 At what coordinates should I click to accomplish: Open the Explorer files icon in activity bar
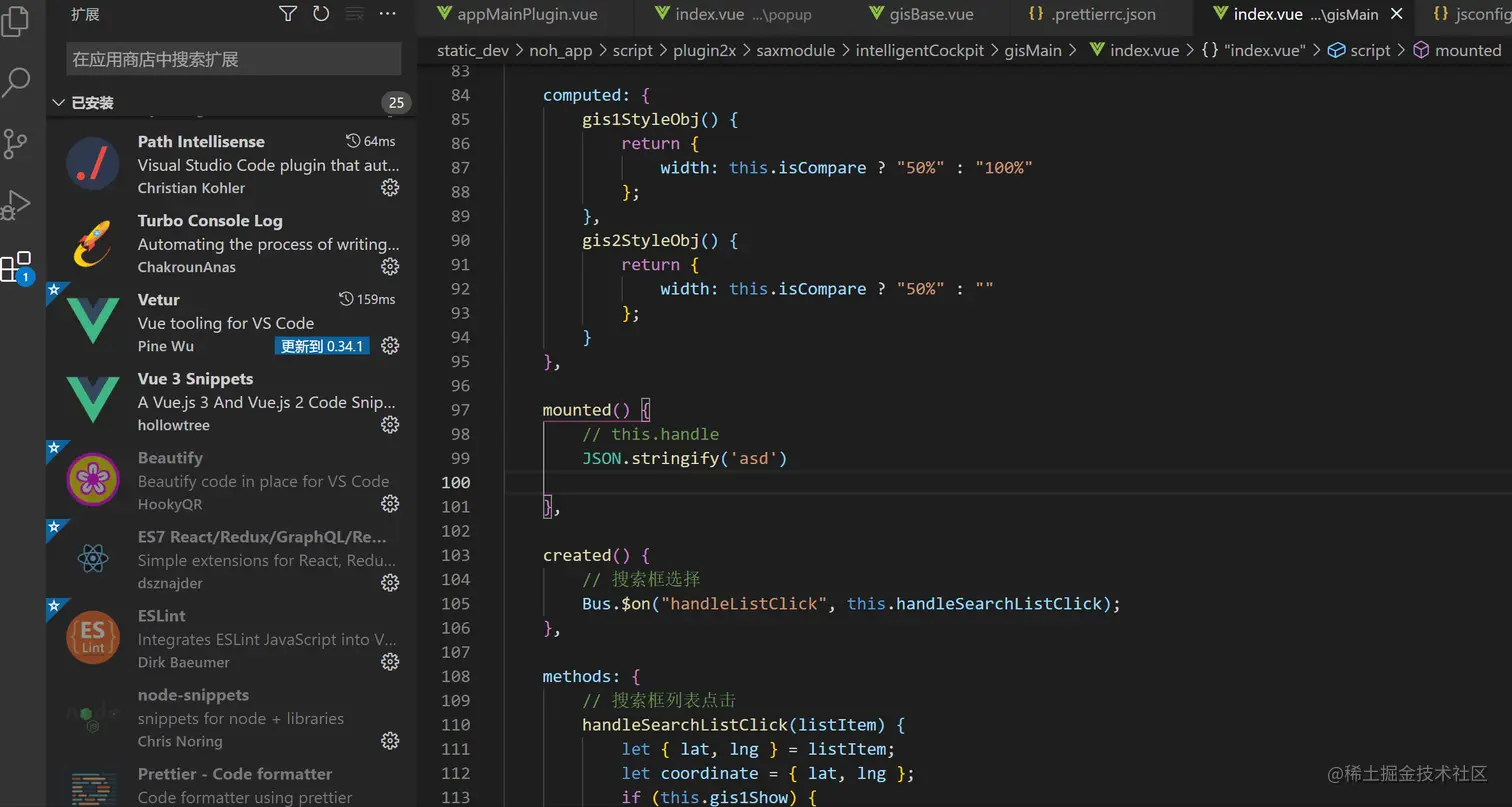point(16,22)
